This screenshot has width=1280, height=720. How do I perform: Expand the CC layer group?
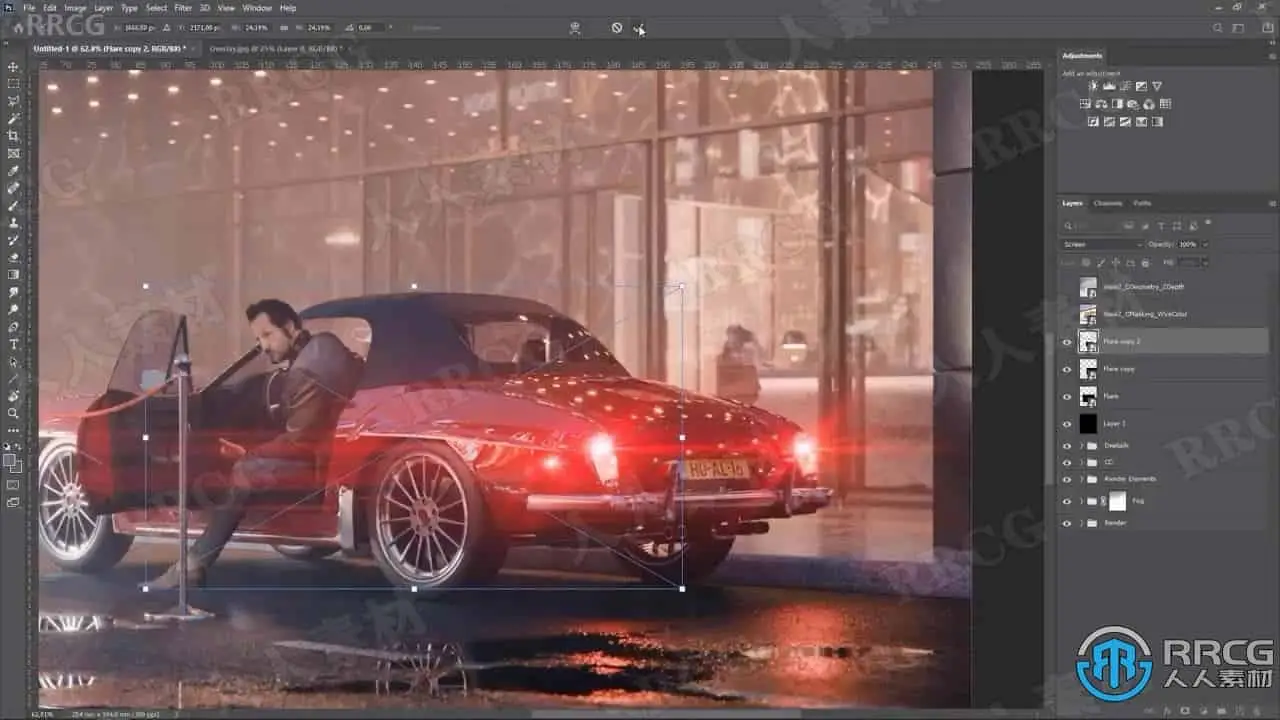coord(1082,463)
